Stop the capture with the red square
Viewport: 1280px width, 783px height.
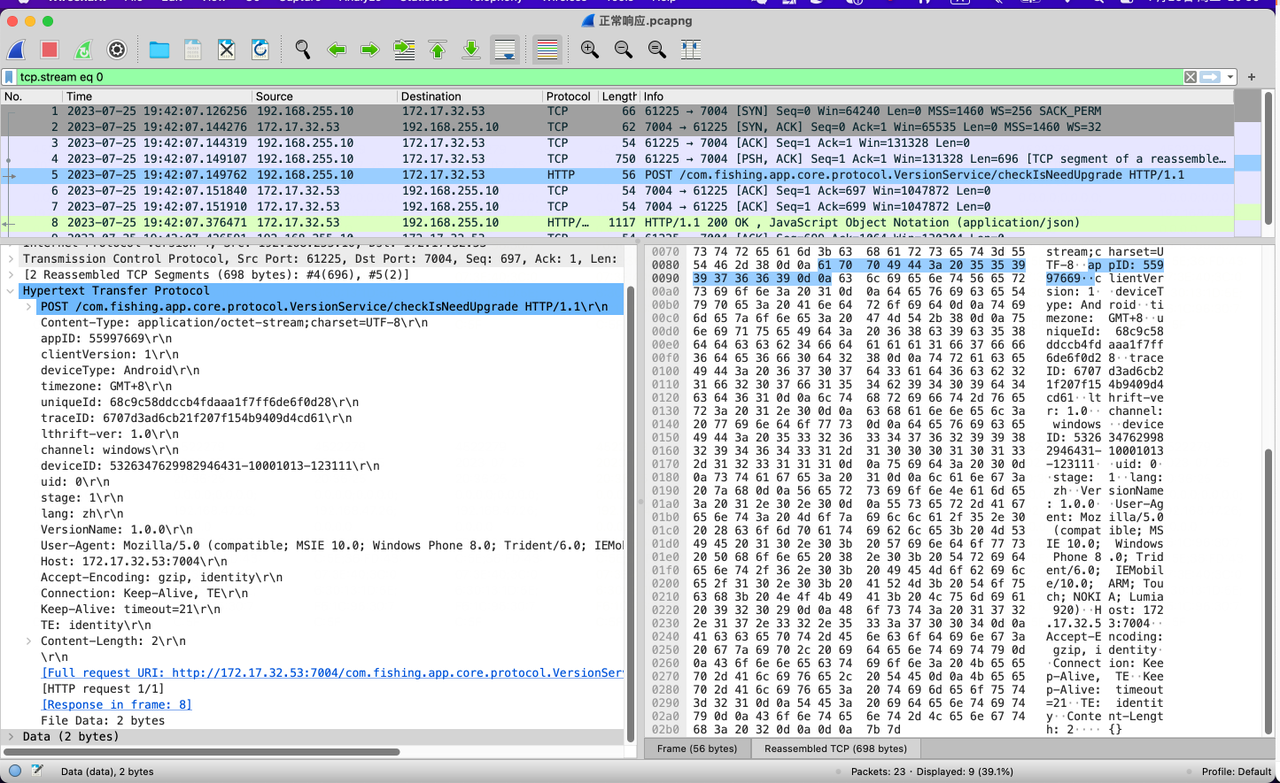[49, 49]
